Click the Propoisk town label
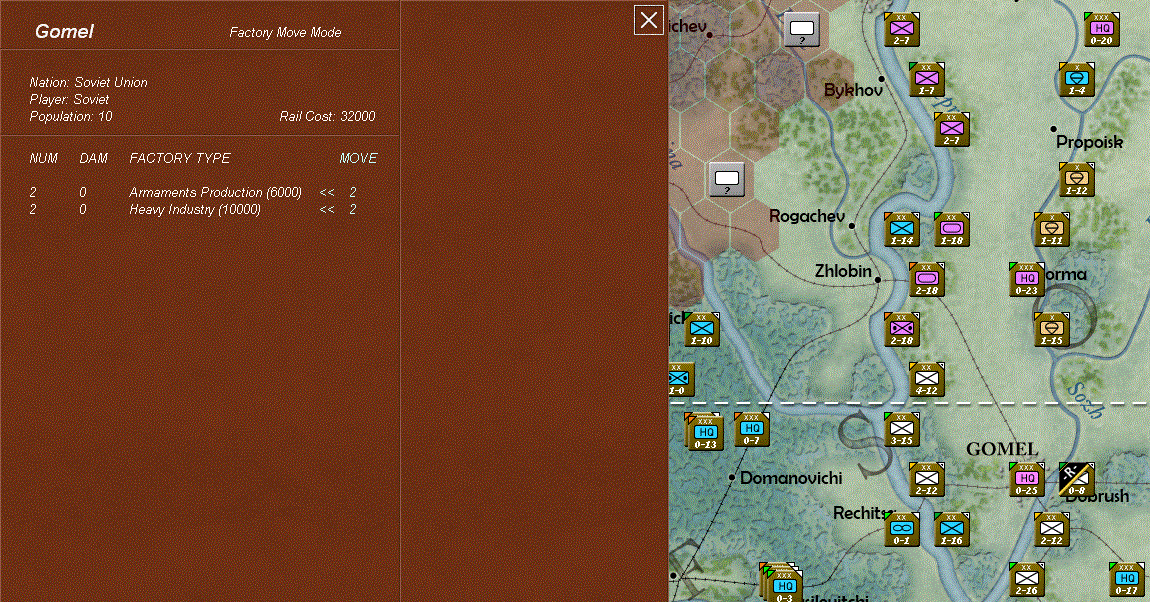 click(x=1089, y=142)
